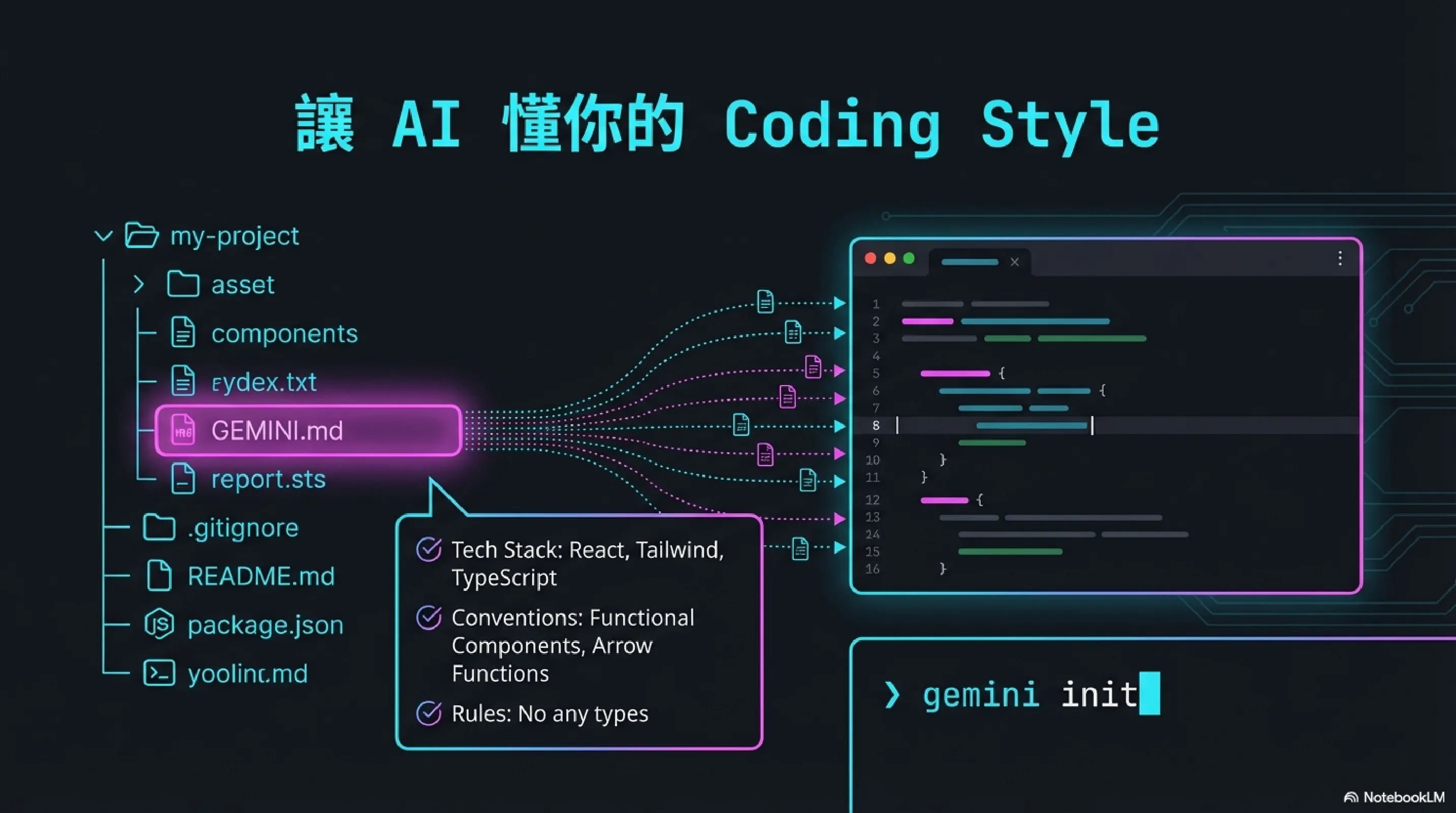The image size is (1456, 813).
Task: Open the editor's three-dot menu
Action: tap(1340, 259)
